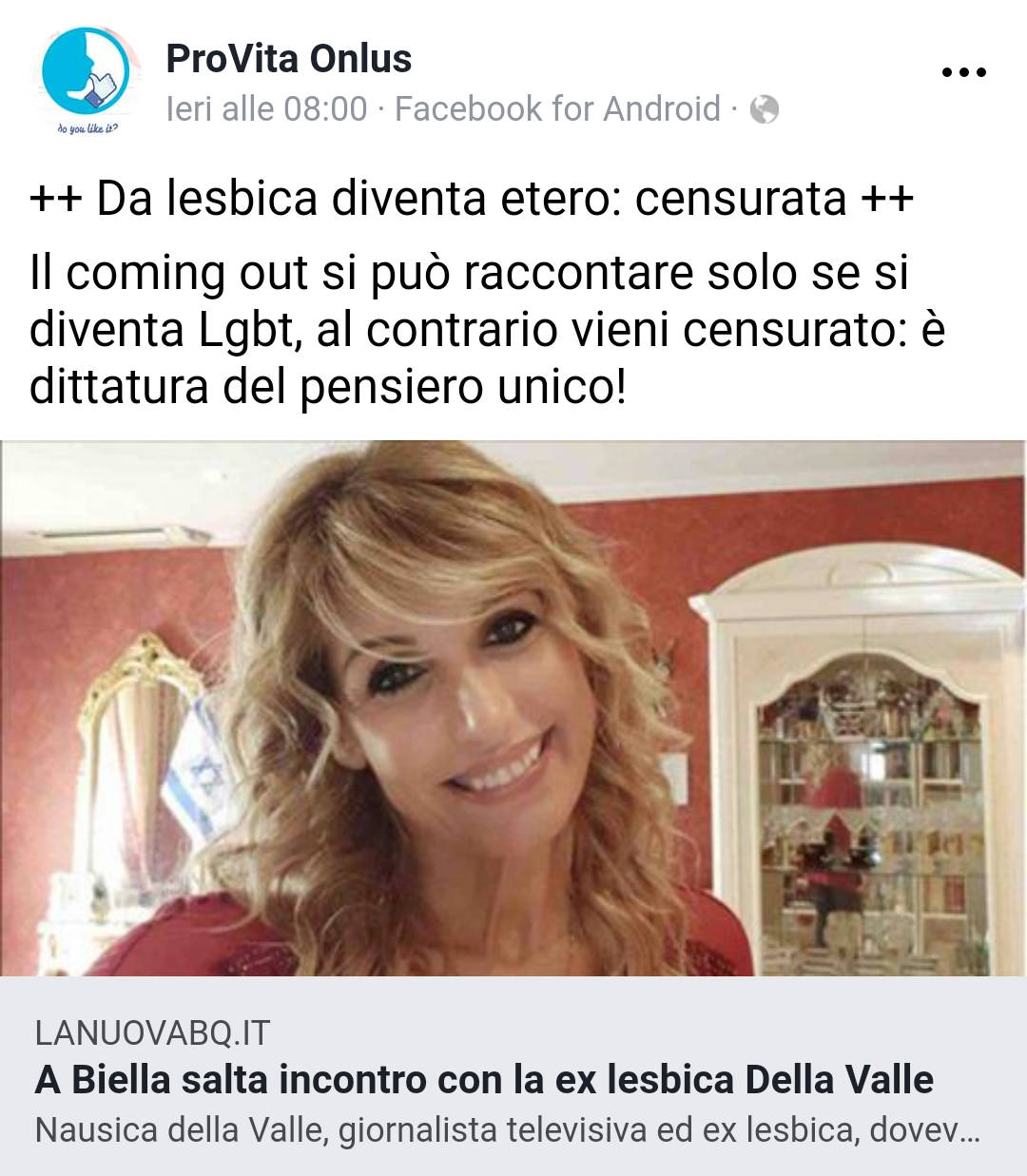This screenshot has height=1176, width=1027.
Task: Click the globe public privacy icon
Action: (x=764, y=110)
